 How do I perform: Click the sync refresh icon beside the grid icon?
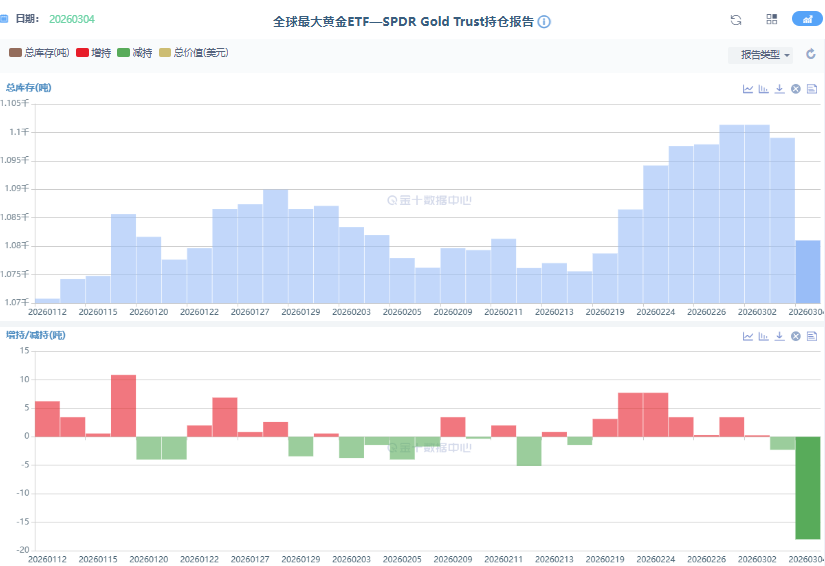[736, 20]
